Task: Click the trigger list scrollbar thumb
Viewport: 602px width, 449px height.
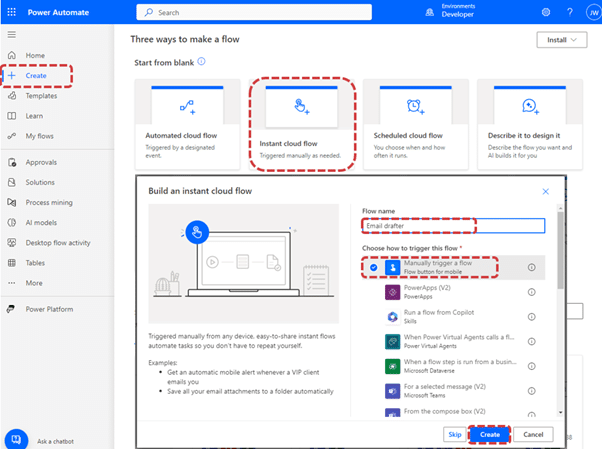Action: click(561, 250)
